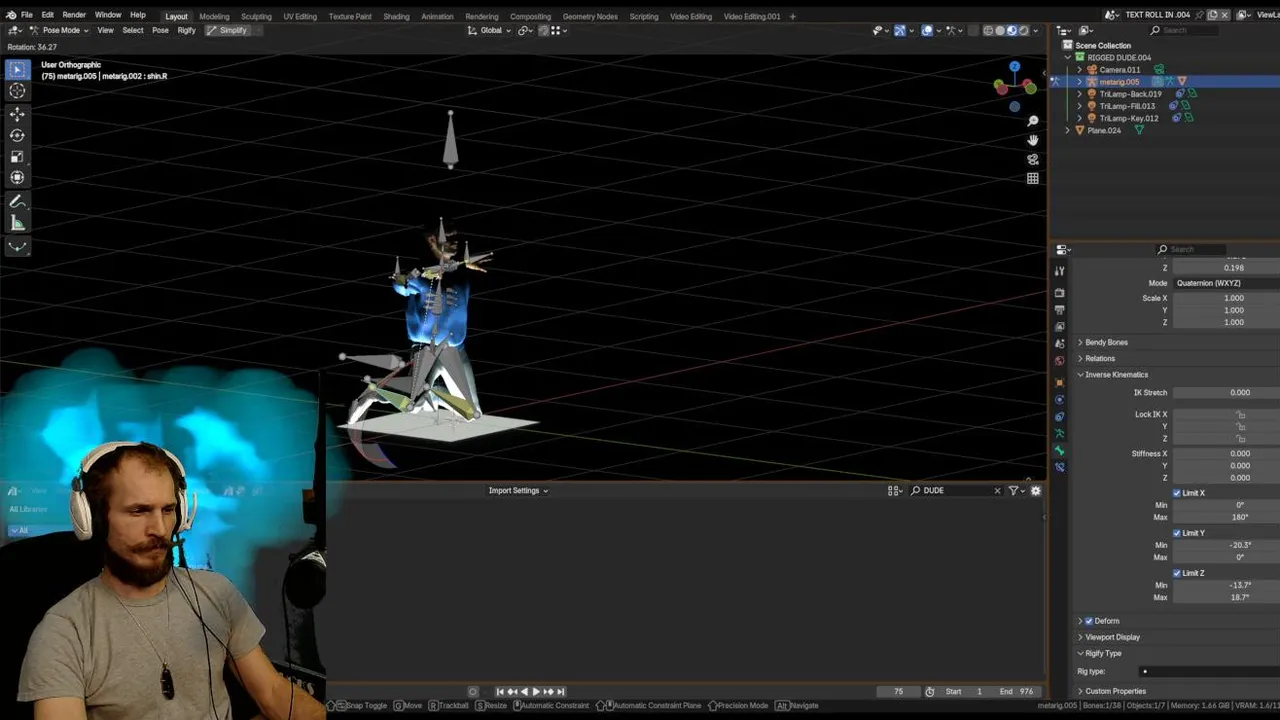Open Import Settings dropdown
Screen dimensions: 1280x720
click(518, 490)
